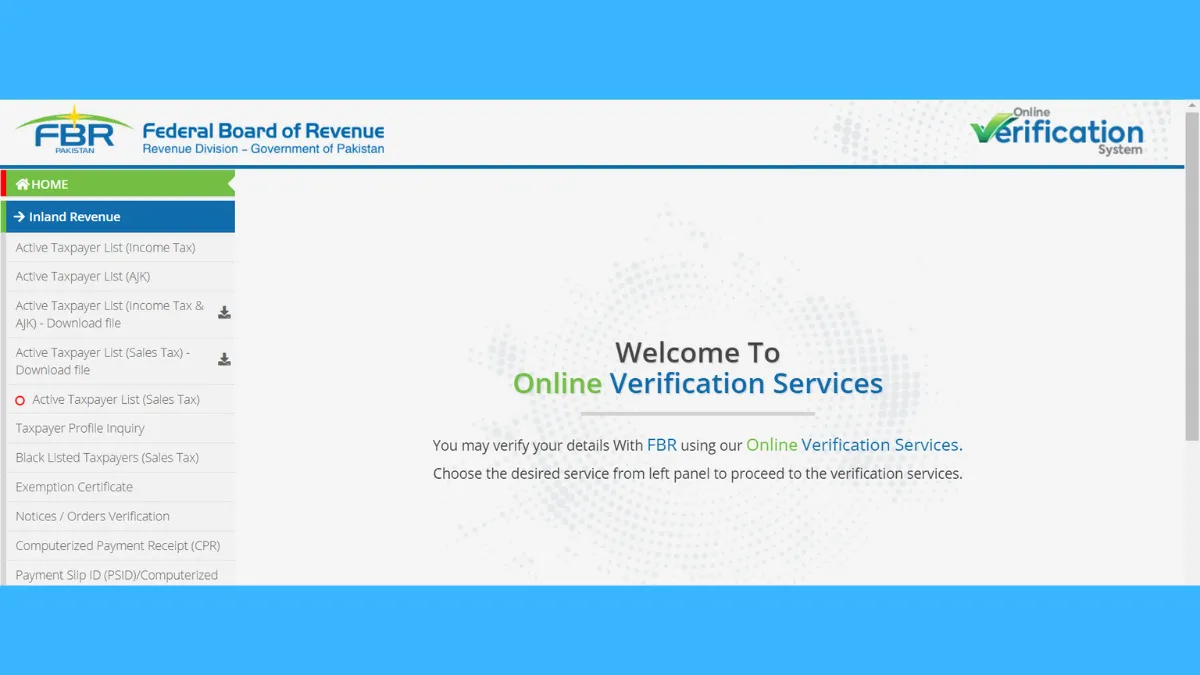Click the arrow icon beside Inland Revenue
This screenshot has height=675, width=1200.
pos(19,217)
